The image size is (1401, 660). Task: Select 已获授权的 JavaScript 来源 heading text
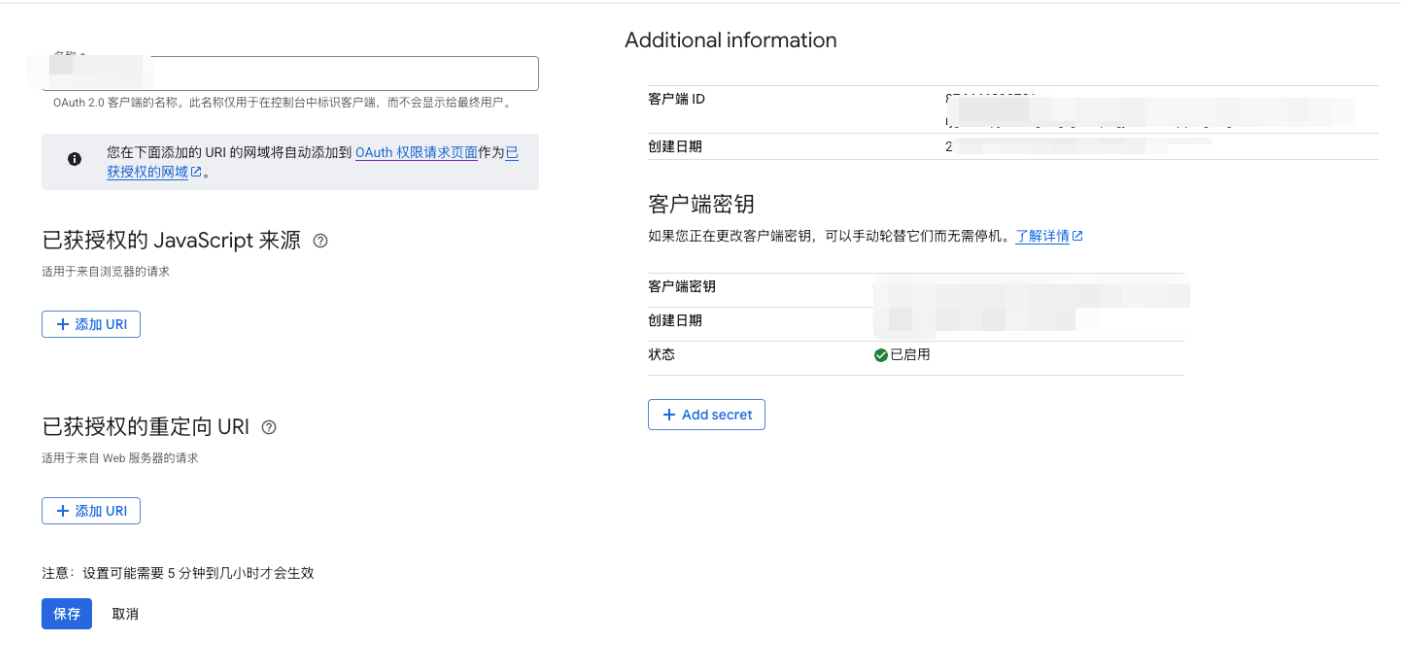[x=171, y=241]
